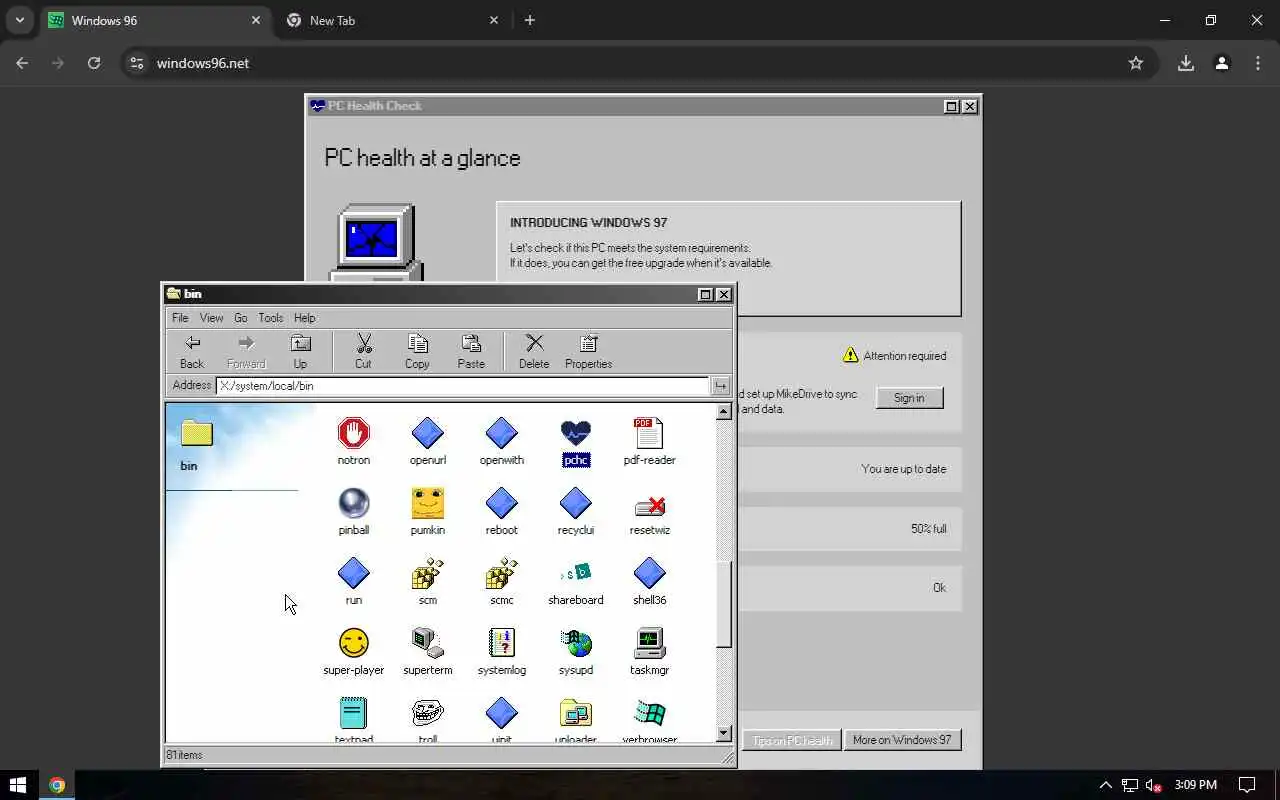Click the vertical scrollbar thumb
The height and width of the screenshot is (800, 1280).
tap(724, 605)
